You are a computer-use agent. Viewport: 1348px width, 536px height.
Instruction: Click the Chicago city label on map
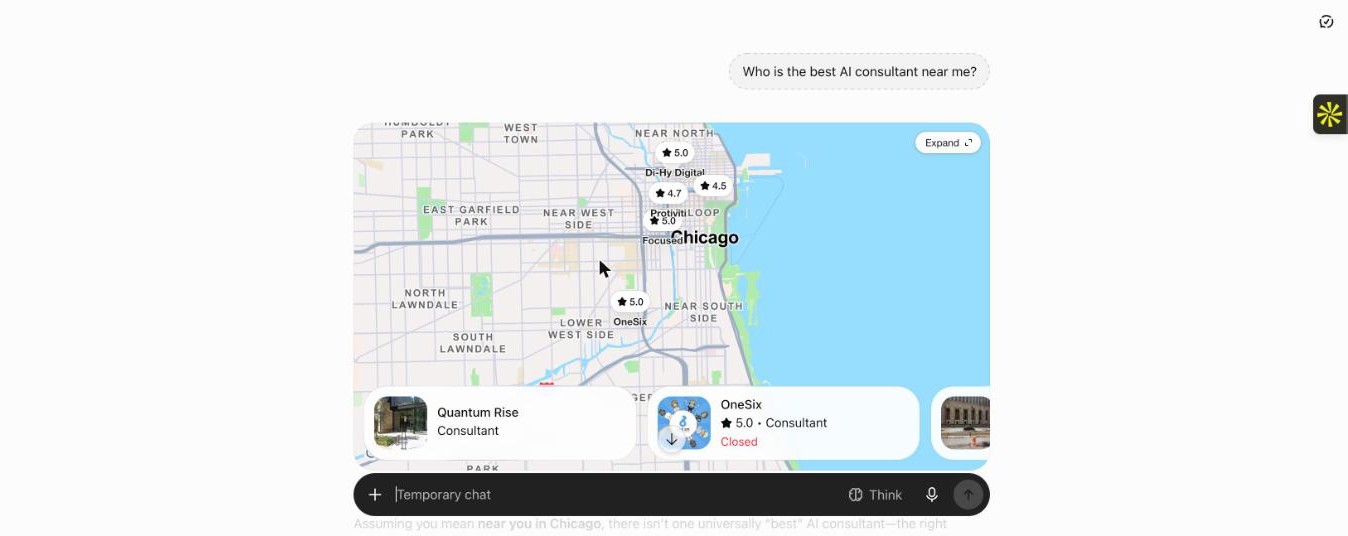tap(705, 237)
